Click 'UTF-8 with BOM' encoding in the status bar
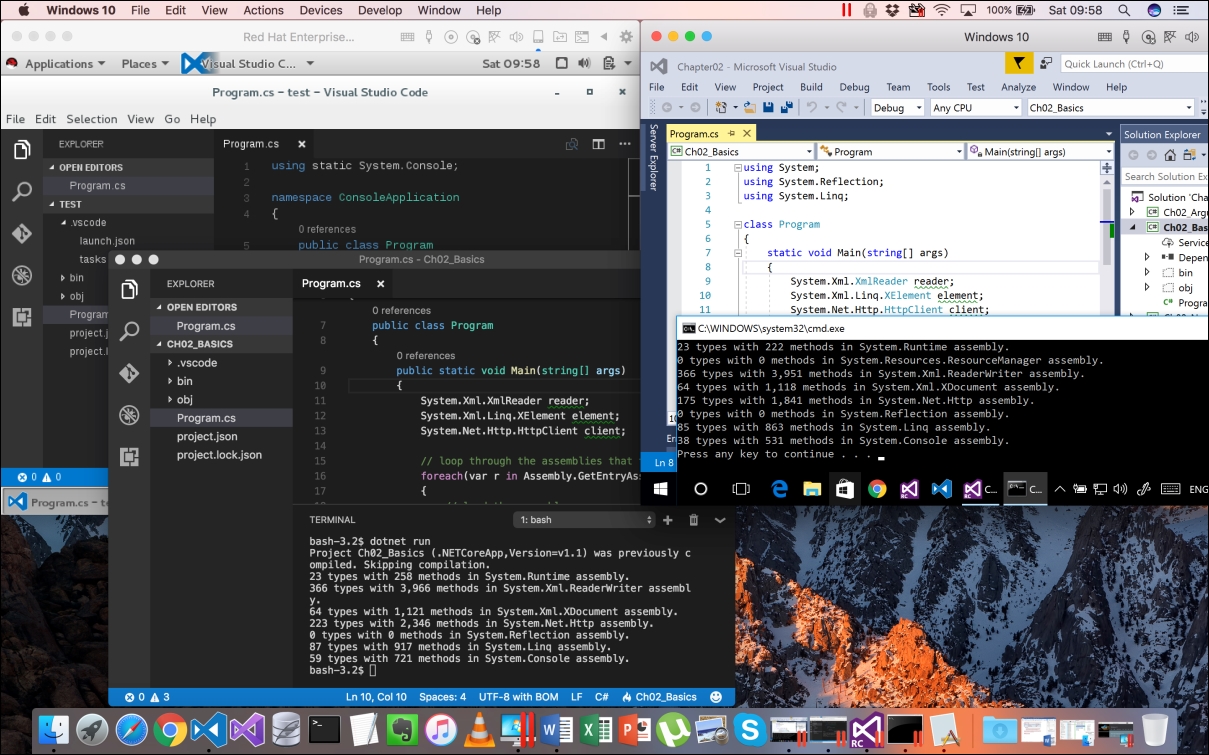The width and height of the screenshot is (1209, 755). click(x=517, y=697)
